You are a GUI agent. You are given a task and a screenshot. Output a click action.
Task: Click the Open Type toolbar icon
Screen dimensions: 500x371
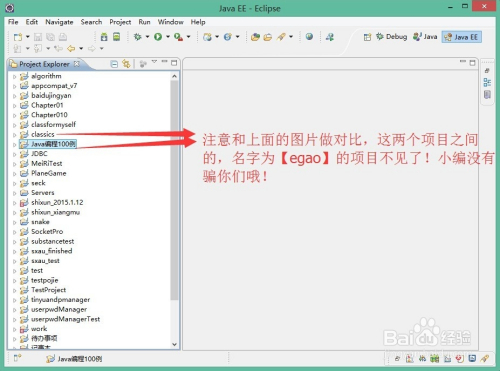tap(255, 37)
